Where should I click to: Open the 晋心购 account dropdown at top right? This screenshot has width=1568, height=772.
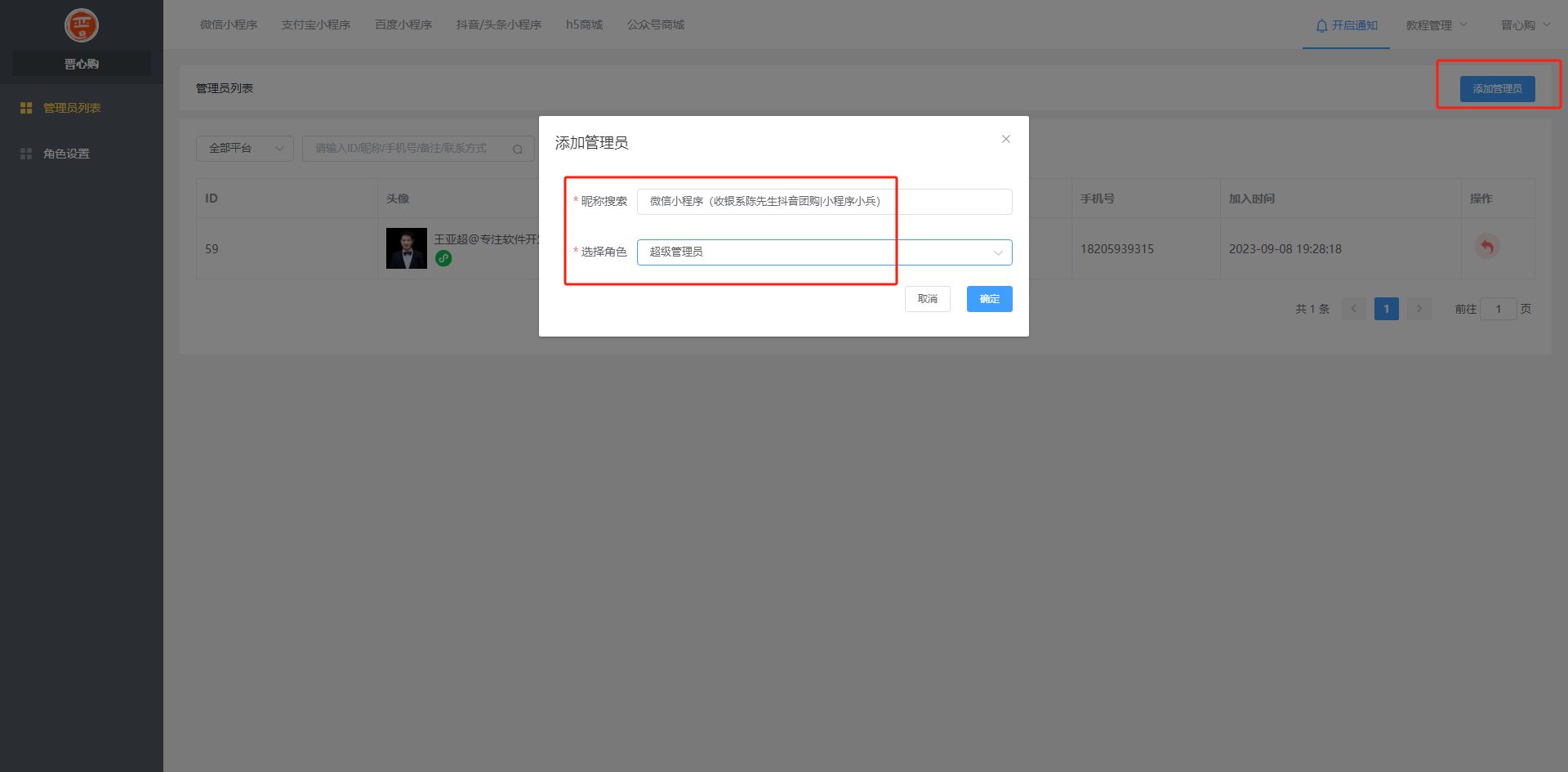pos(1525,25)
